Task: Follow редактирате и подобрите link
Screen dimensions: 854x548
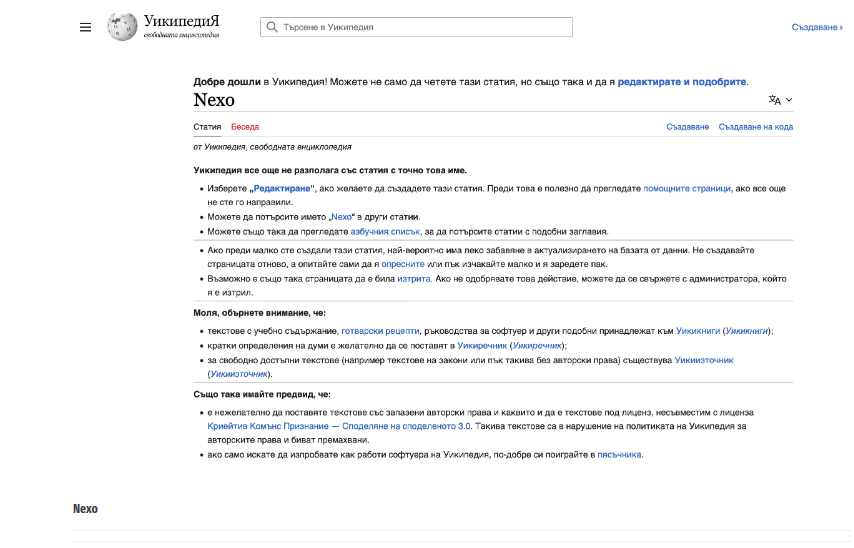Action: (x=681, y=82)
